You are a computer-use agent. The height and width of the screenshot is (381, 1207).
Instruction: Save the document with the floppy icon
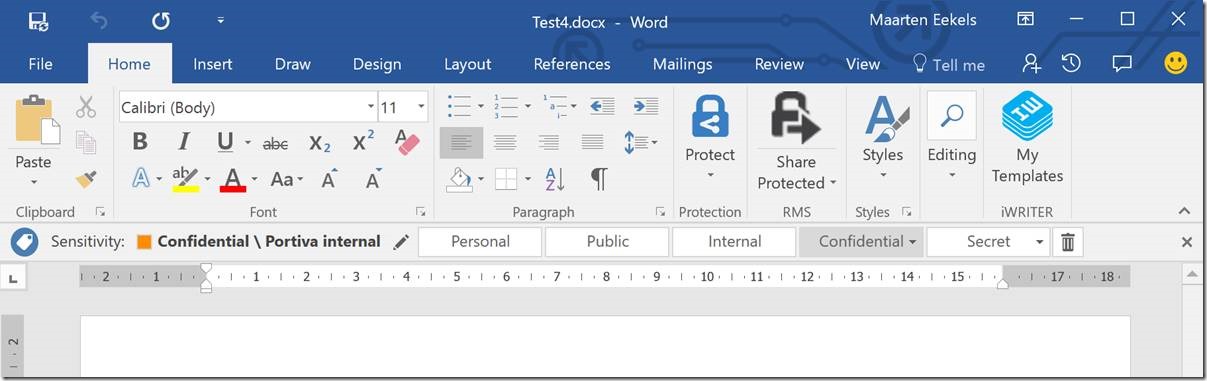click(x=38, y=21)
